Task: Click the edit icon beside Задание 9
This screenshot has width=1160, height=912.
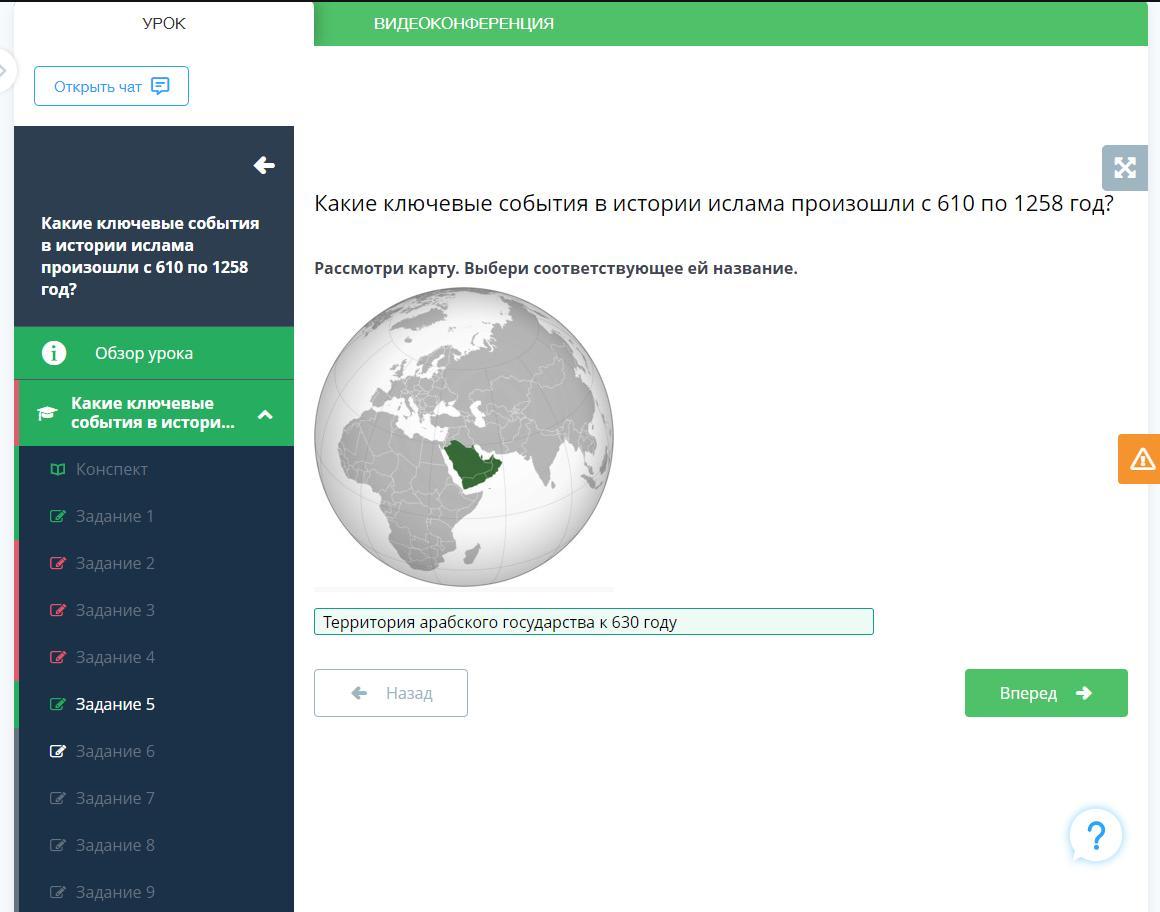Action: pos(58,893)
